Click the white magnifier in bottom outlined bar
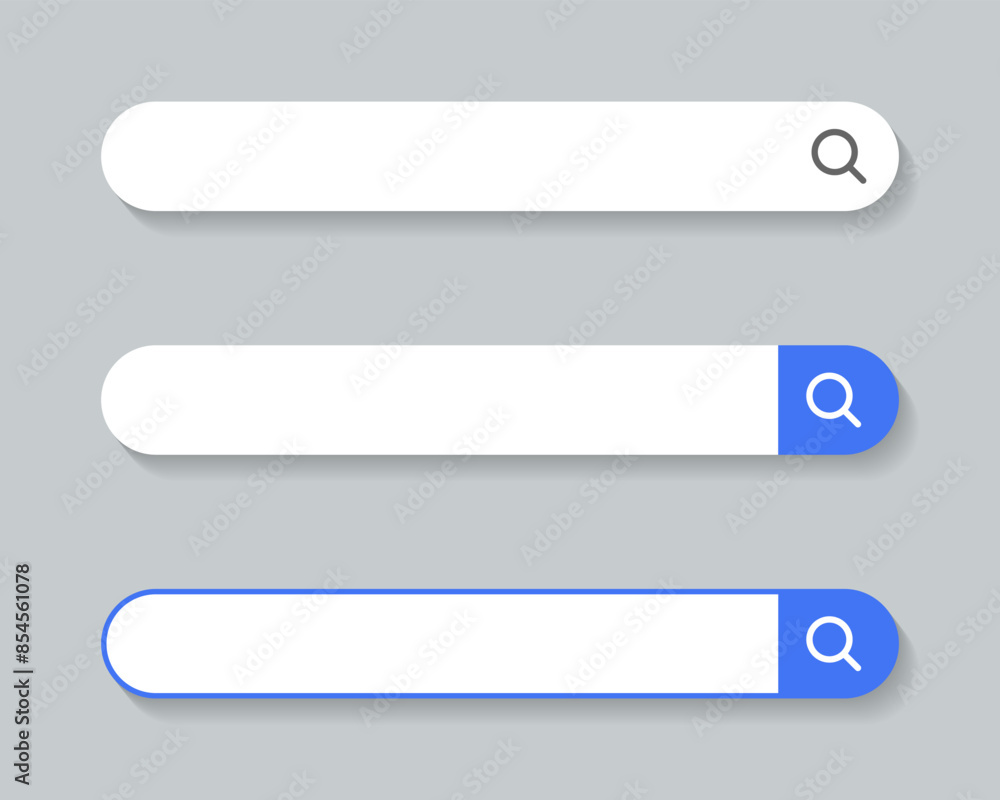Image resolution: width=1000 pixels, height=800 pixels. [834, 644]
